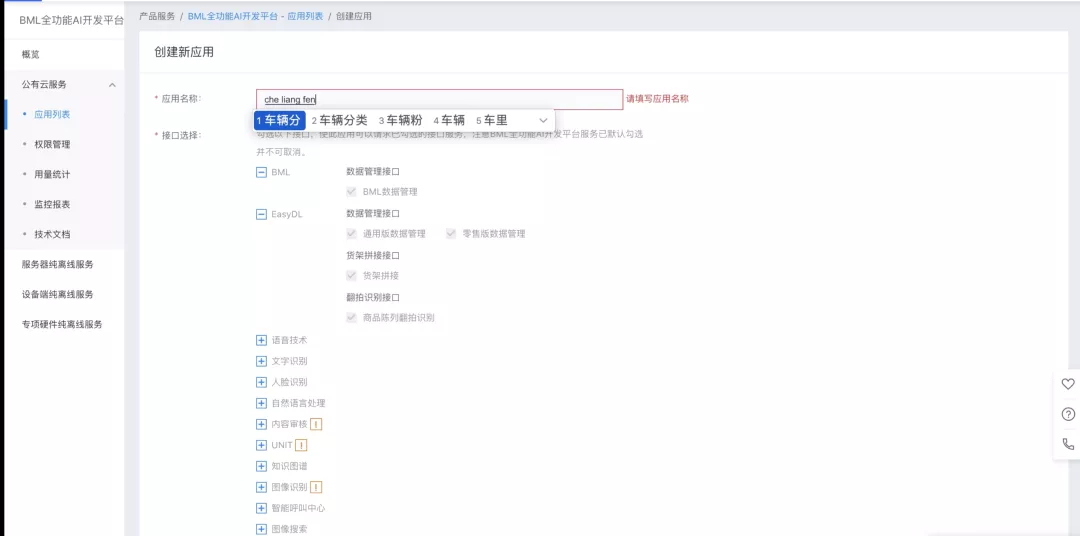Expand the 智能呼叫中心 group
This screenshot has height=536, width=1080.
coord(261,508)
